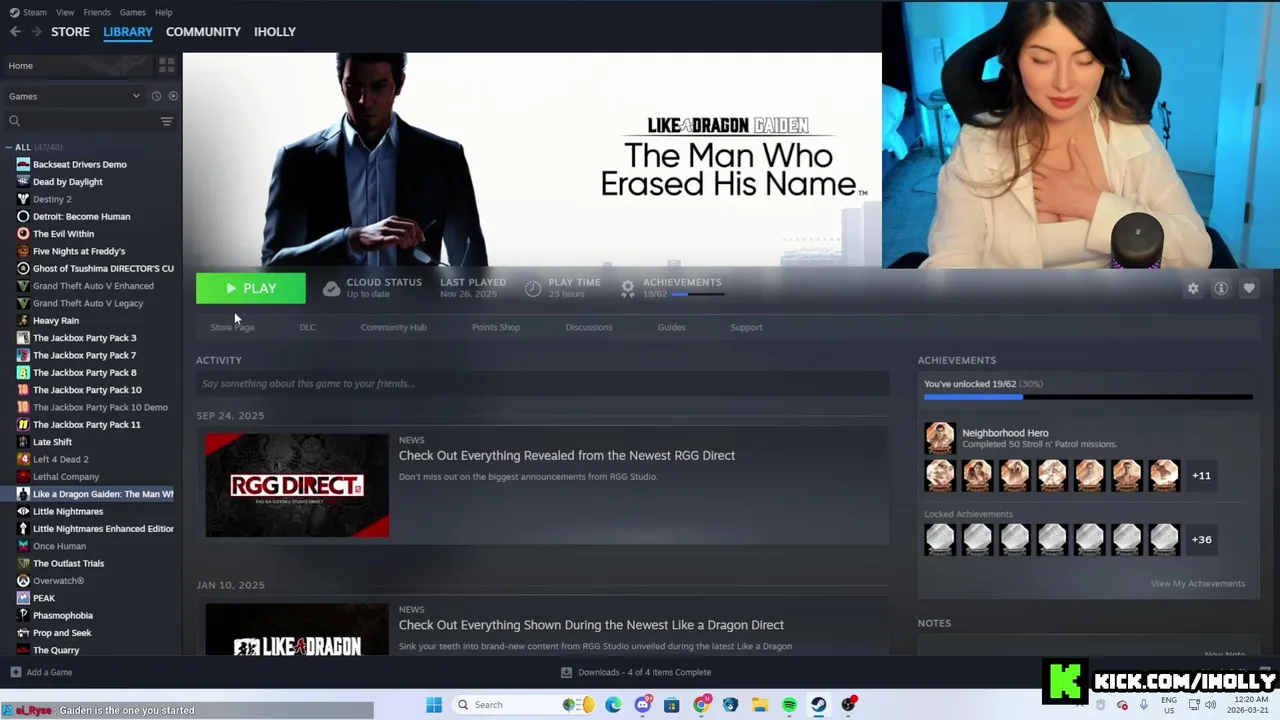Open the Neighborhood Hero achievement icon
Viewport: 1280px width, 720px height.
pos(939,438)
